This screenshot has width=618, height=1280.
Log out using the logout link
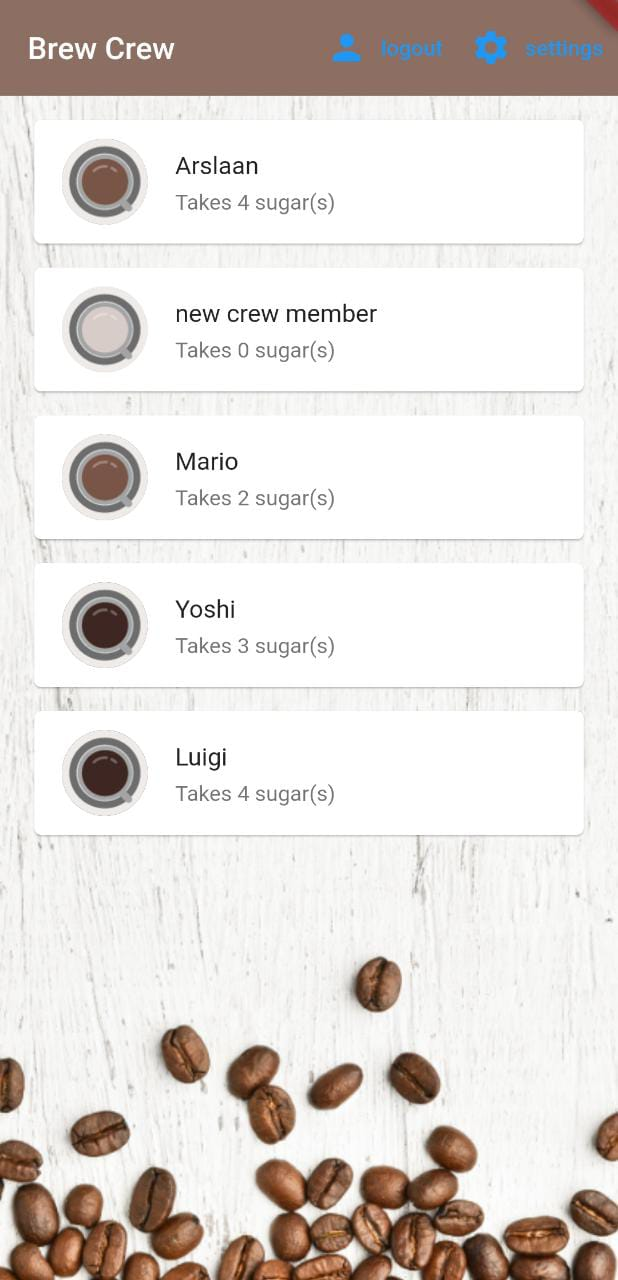[x=410, y=47]
